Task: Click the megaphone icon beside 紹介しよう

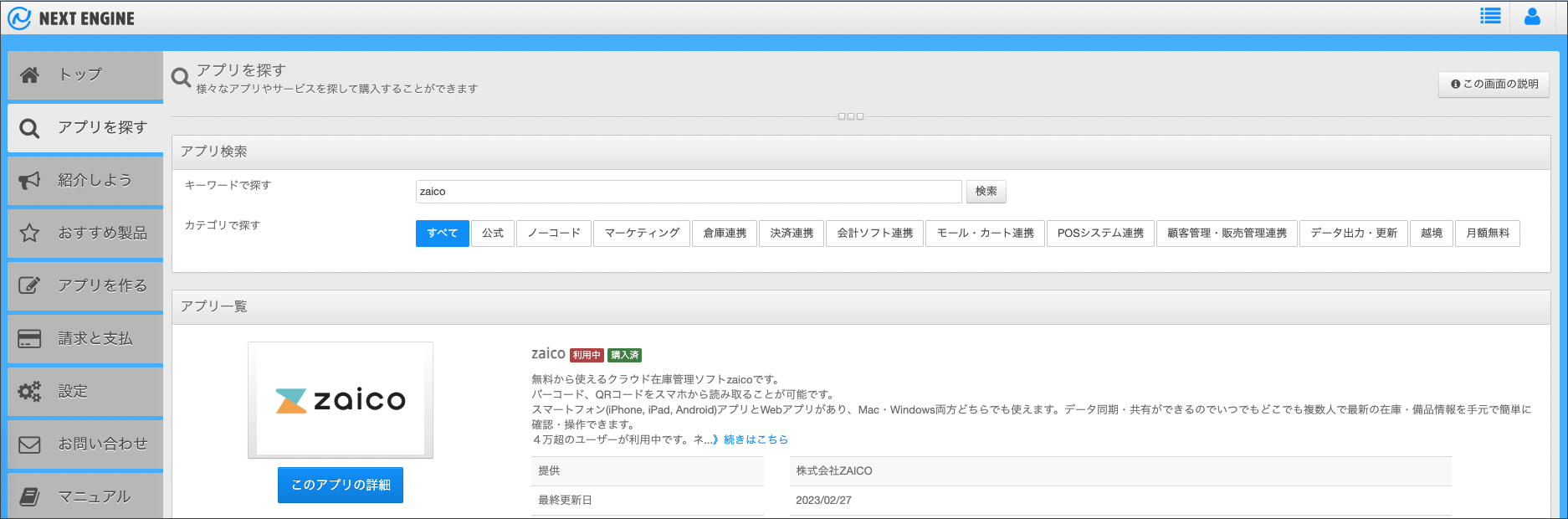Action: point(29,181)
